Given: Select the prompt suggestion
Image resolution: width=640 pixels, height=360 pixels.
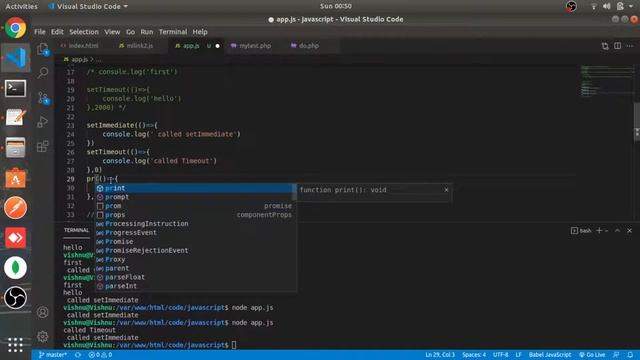Looking at the screenshot, I should point(194,197).
